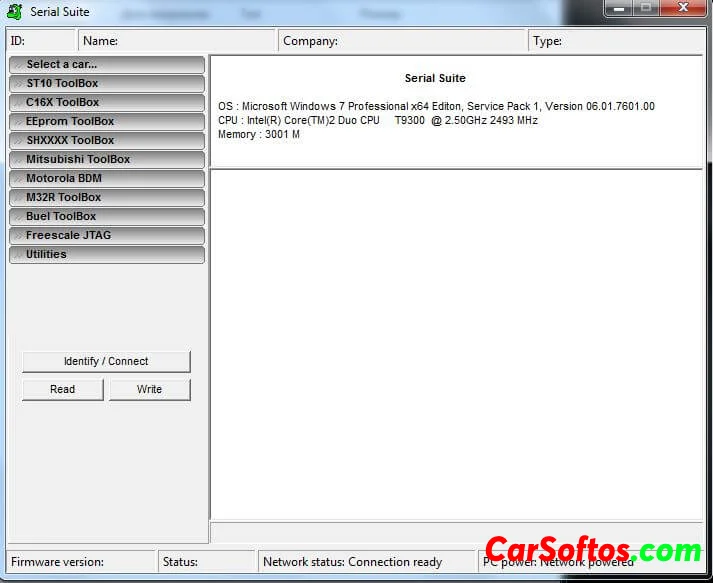Expand the ST10 ToolBox section

click(x=107, y=84)
